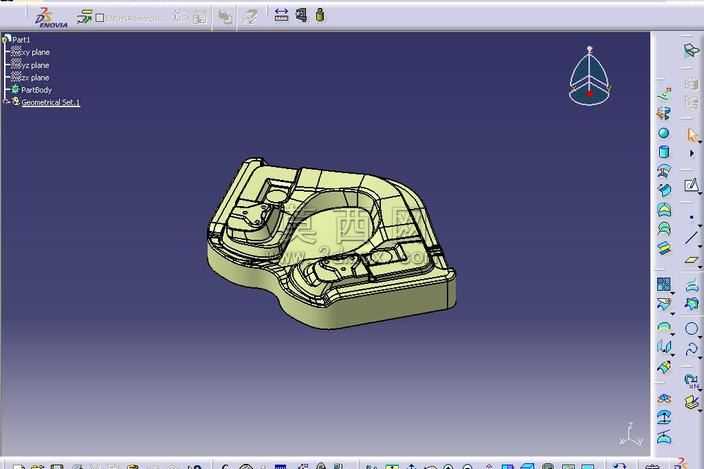Click the extrapolate surface icon

tap(664, 368)
